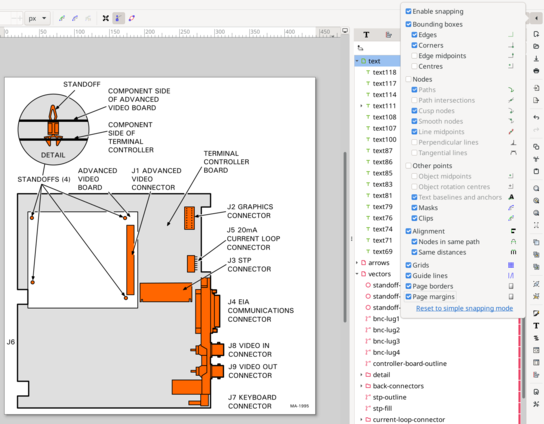Collapse the vectors layer
The image size is (544, 424).
point(357,274)
